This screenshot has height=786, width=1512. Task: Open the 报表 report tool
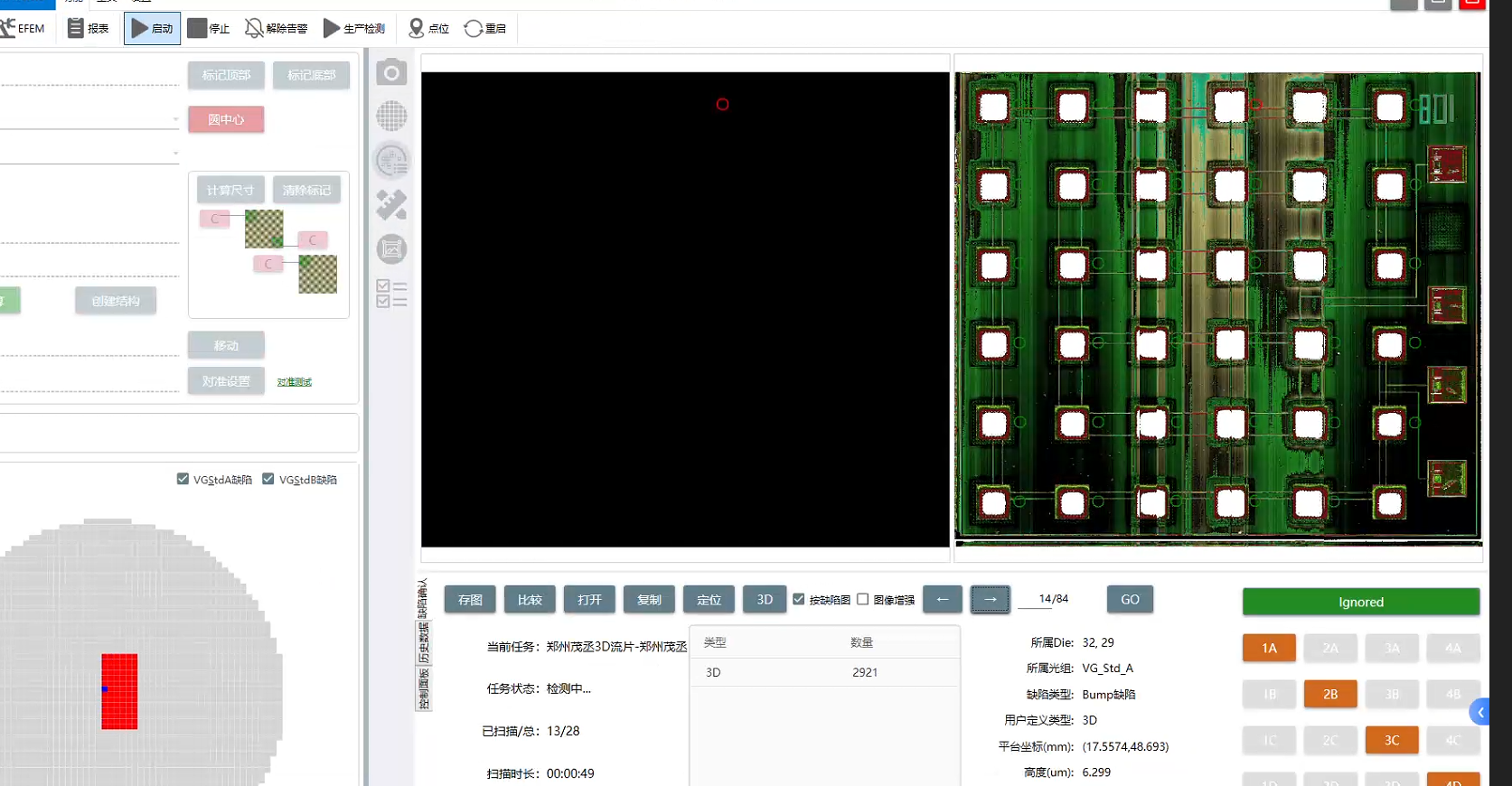coord(89,28)
